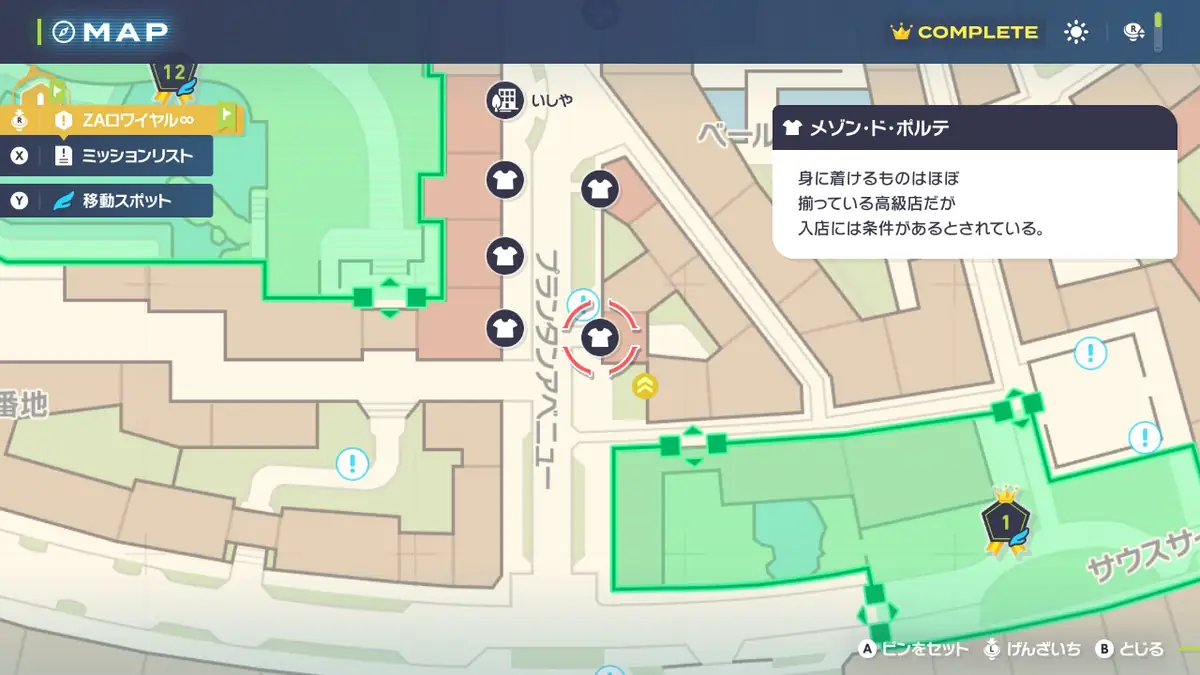This screenshot has width=1200, height=675.
Task: Click the vertical zoom level slider top-right
Action: [1158, 32]
